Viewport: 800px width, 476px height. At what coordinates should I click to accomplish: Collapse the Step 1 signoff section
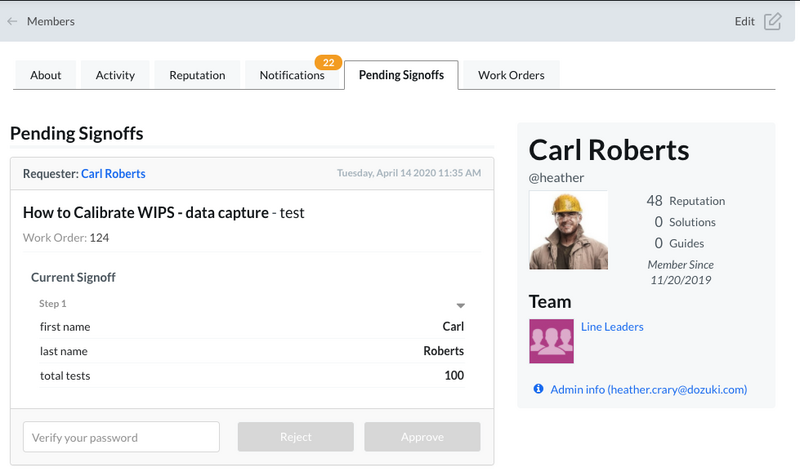[x=461, y=305]
